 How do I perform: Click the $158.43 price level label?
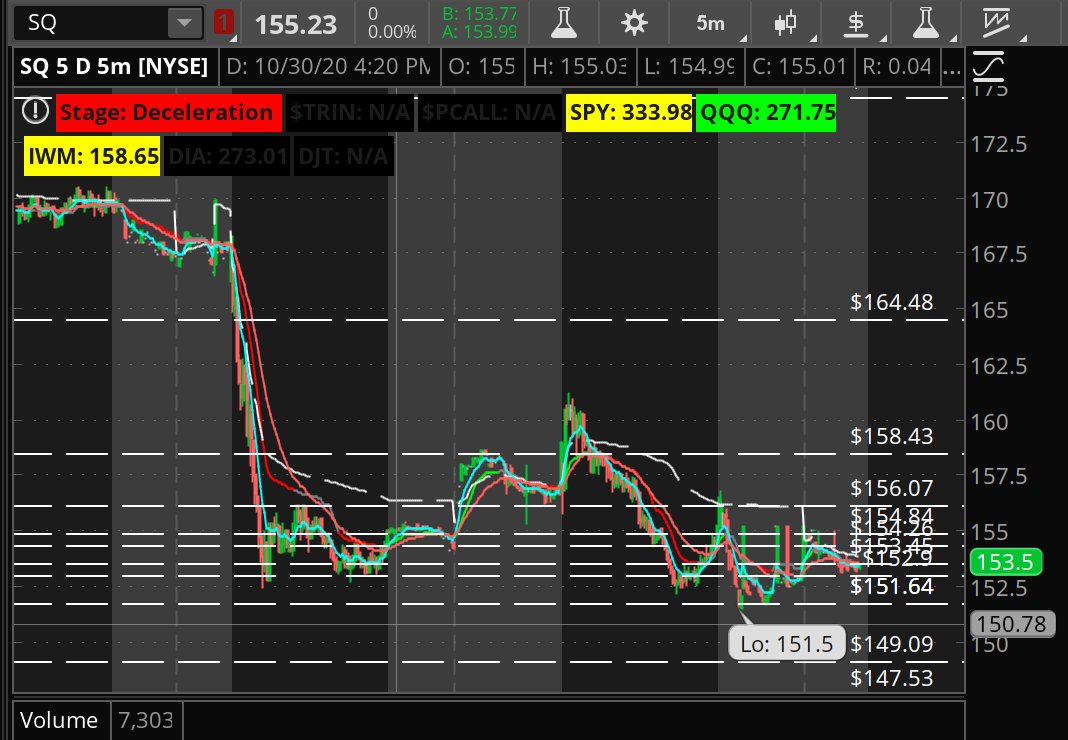pyautogui.click(x=892, y=436)
